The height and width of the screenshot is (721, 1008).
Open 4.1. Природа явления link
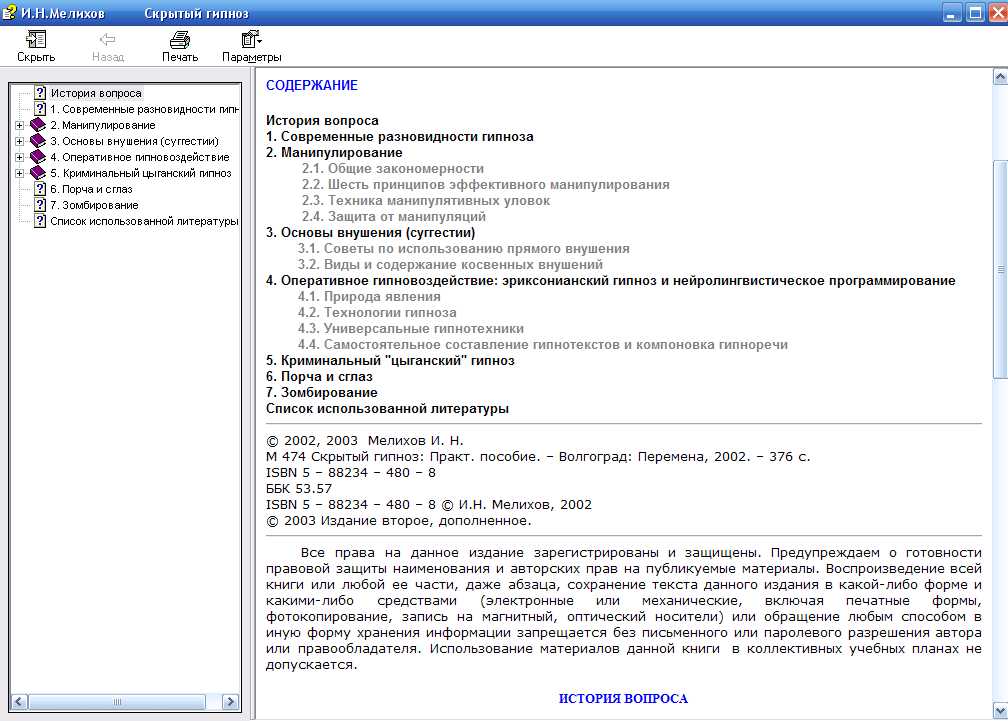pos(369,297)
